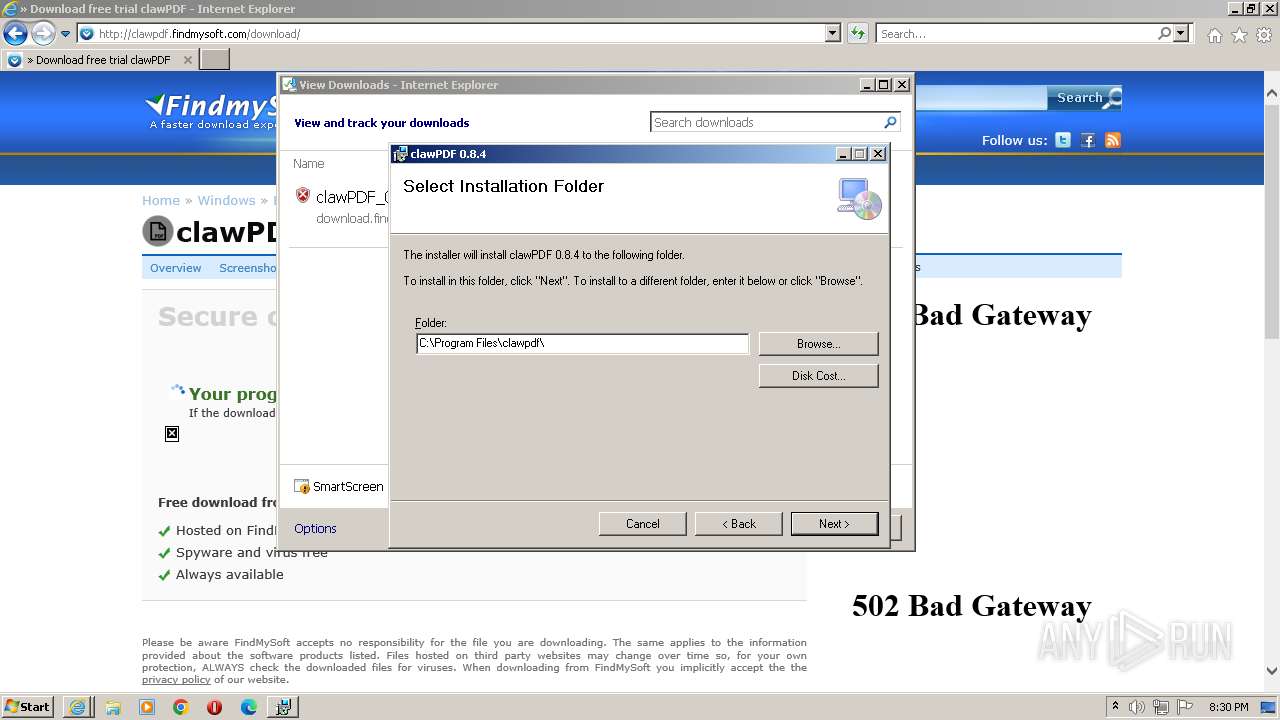Open FindMySoft Twitter follow icon
The width and height of the screenshot is (1280, 720).
[1063, 140]
